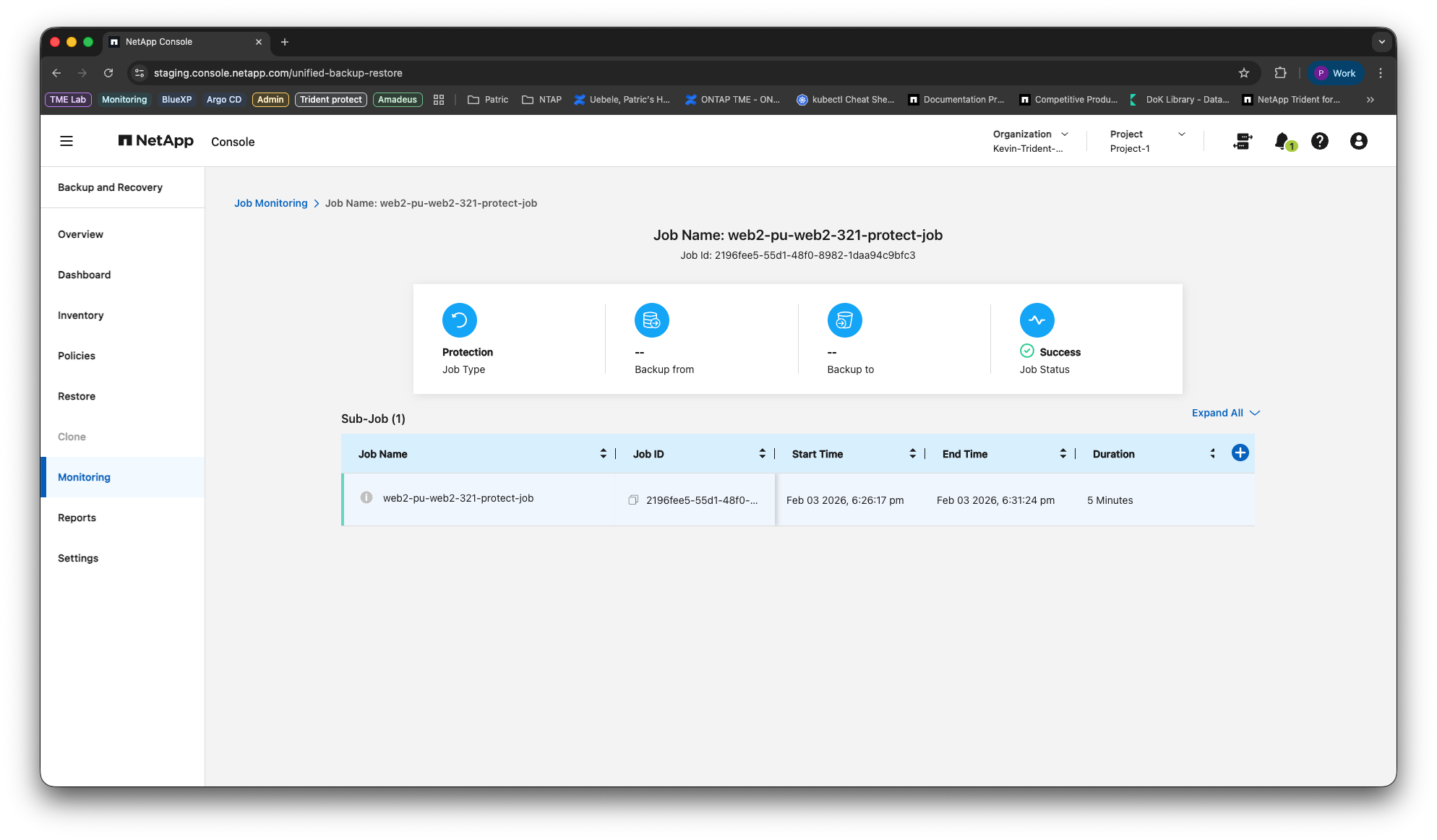Viewport: 1437px width, 840px height.
Task: Sort by Job ID column arrows
Action: point(763,453)
